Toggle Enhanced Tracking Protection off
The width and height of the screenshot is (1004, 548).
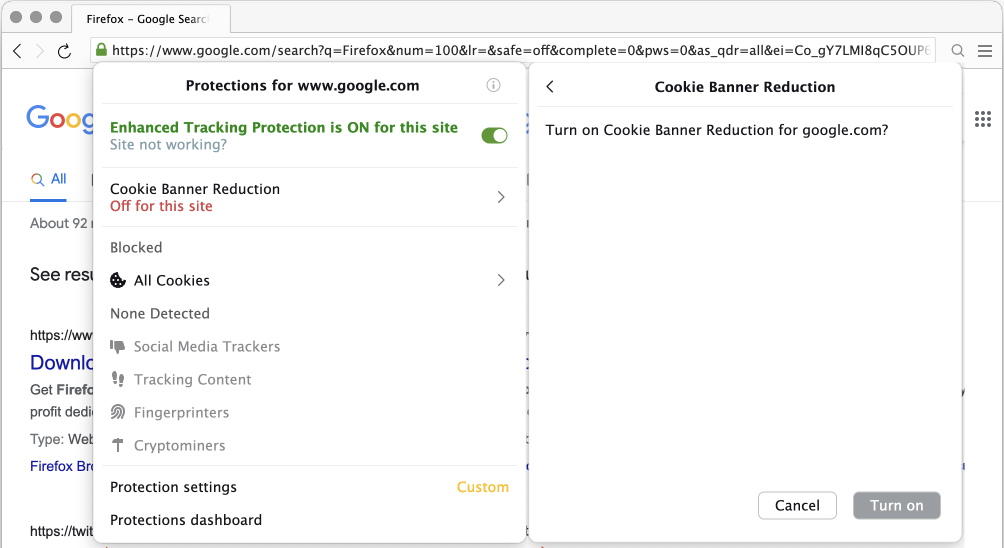coord(494,135)
